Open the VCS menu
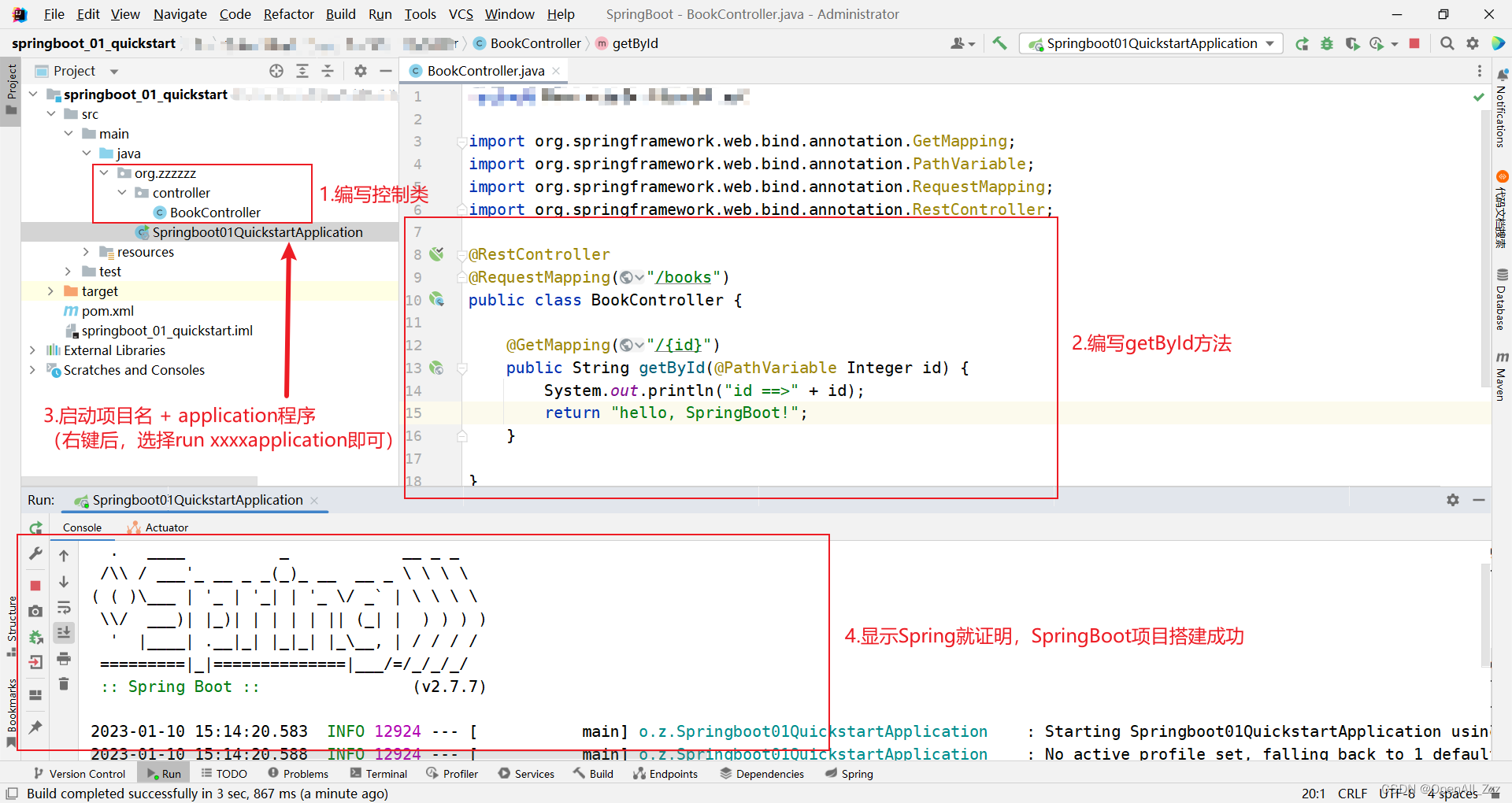The width and height of the screenshot is (1512, 803). click(461, 14)
